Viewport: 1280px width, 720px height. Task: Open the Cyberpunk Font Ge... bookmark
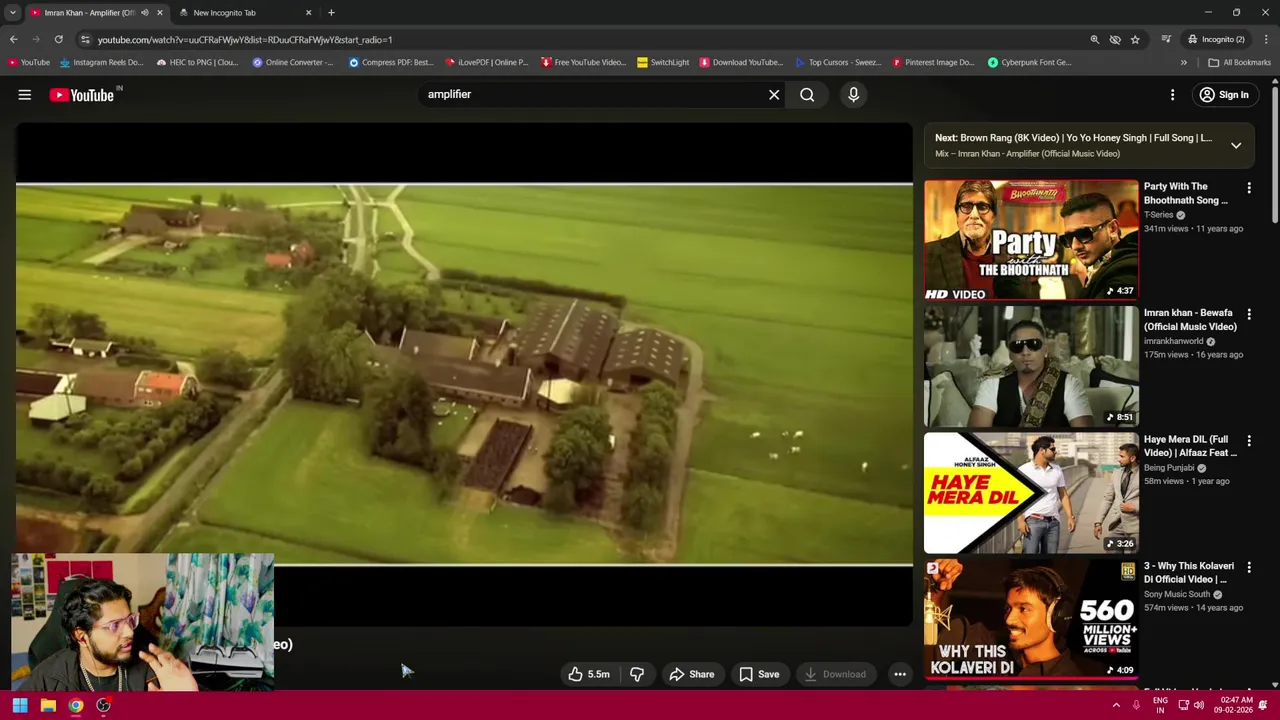point(1030,62)
